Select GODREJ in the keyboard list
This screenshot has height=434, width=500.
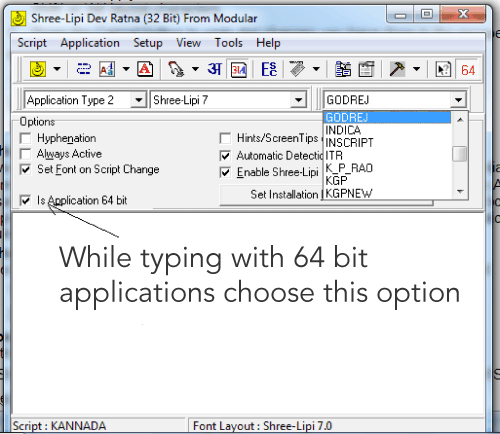pos(387,118)
